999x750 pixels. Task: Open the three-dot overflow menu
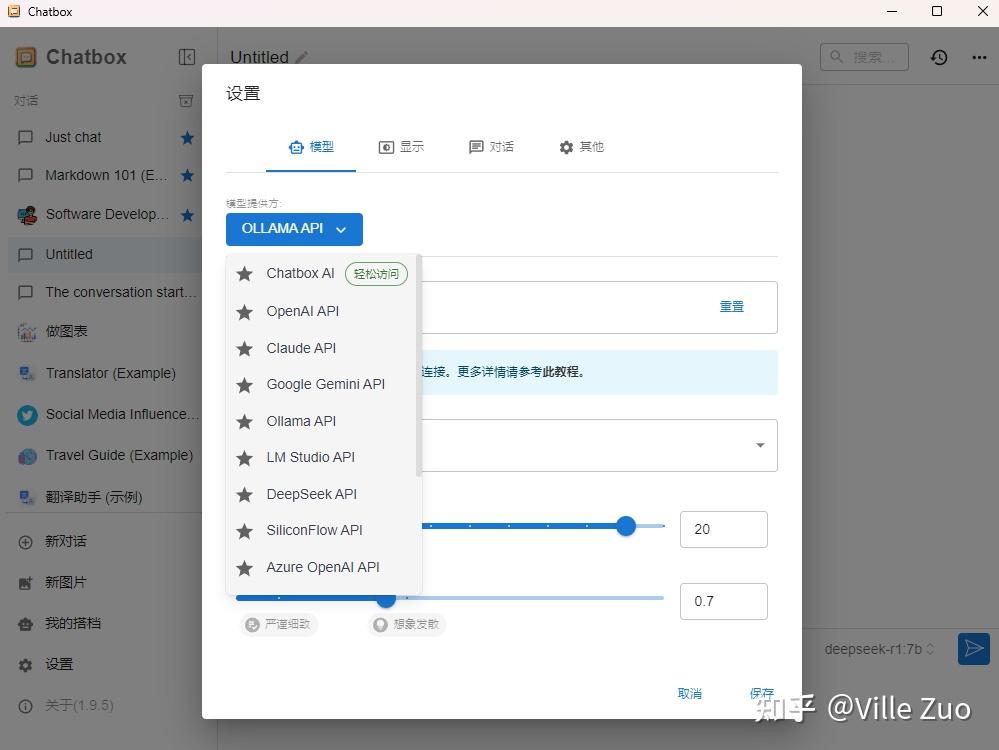[978, 57]
